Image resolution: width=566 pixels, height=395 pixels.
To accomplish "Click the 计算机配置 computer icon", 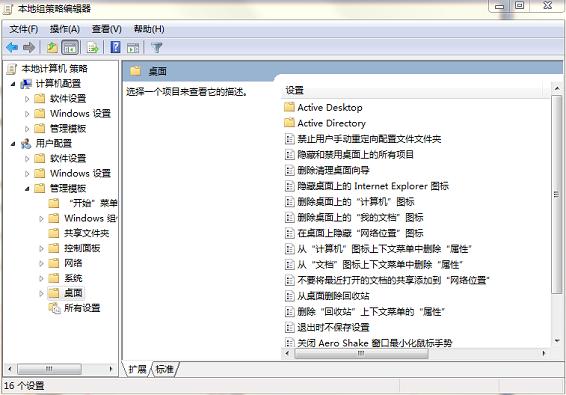I will tap(26, 84).
